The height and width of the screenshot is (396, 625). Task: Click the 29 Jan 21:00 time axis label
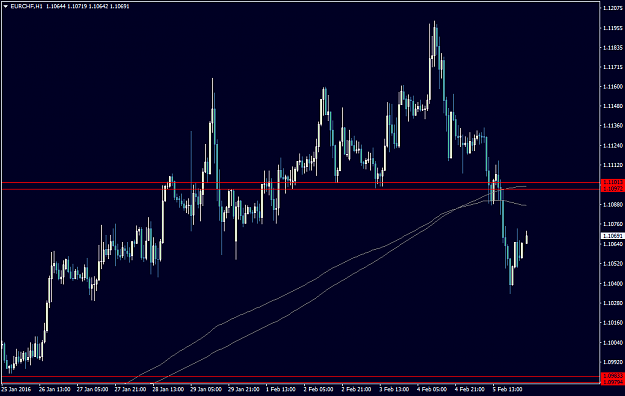click(244, 390)
